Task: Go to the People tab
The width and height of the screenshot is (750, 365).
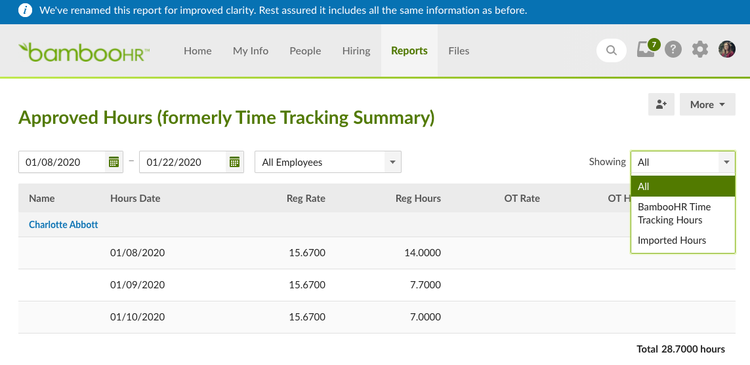Action: 305,51
